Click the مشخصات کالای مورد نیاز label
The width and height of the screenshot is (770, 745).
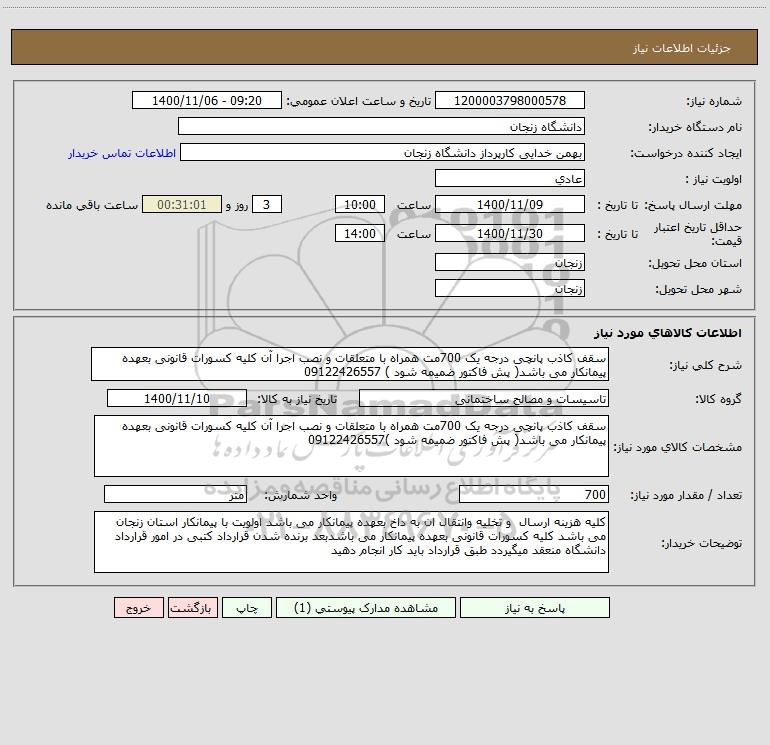[678, 447]
